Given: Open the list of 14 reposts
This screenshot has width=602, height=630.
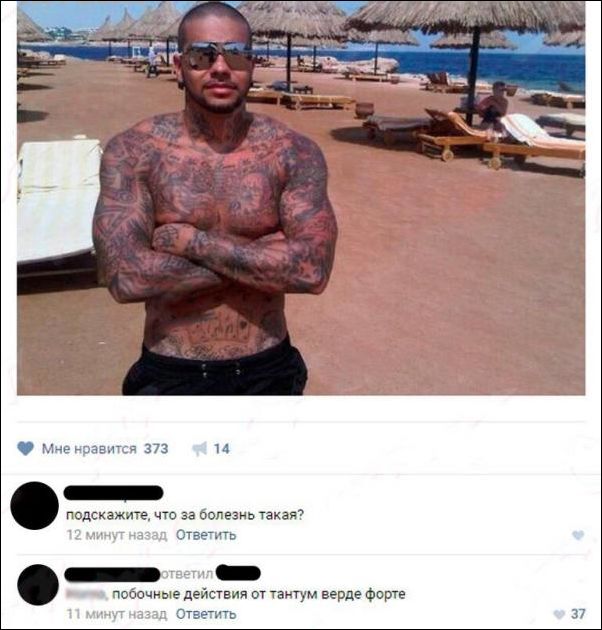Looking at the screenshot, I should [221, 448].
